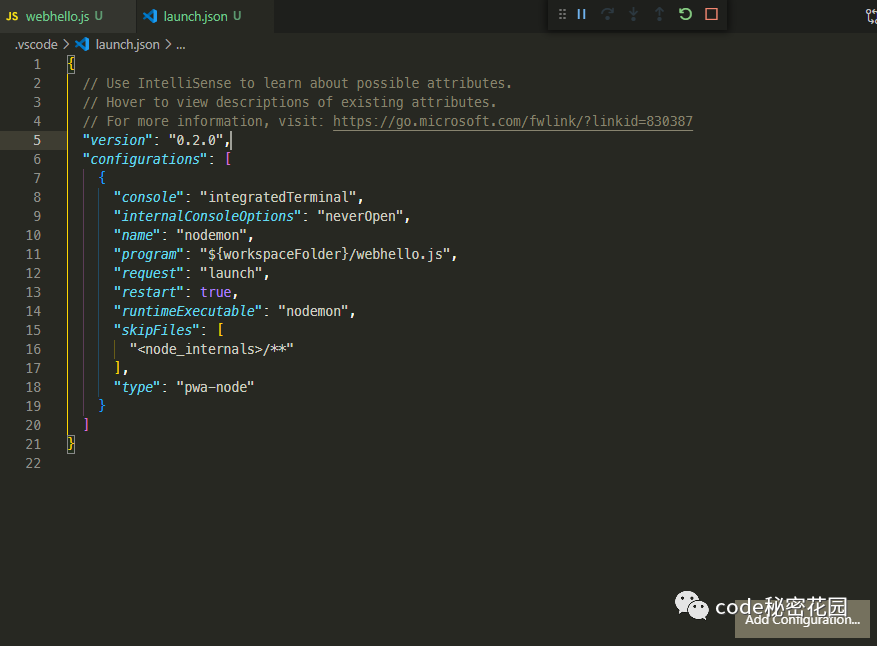Click the "pwa-node" value text
This screenshot has height=646, width=877.
[x=215, y=388]
